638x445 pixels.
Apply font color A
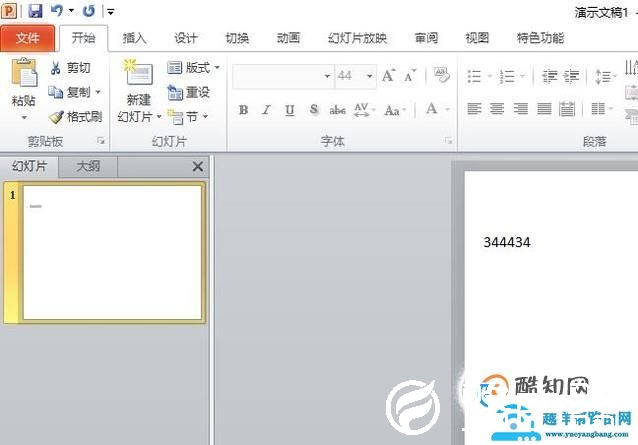point(432,109)
